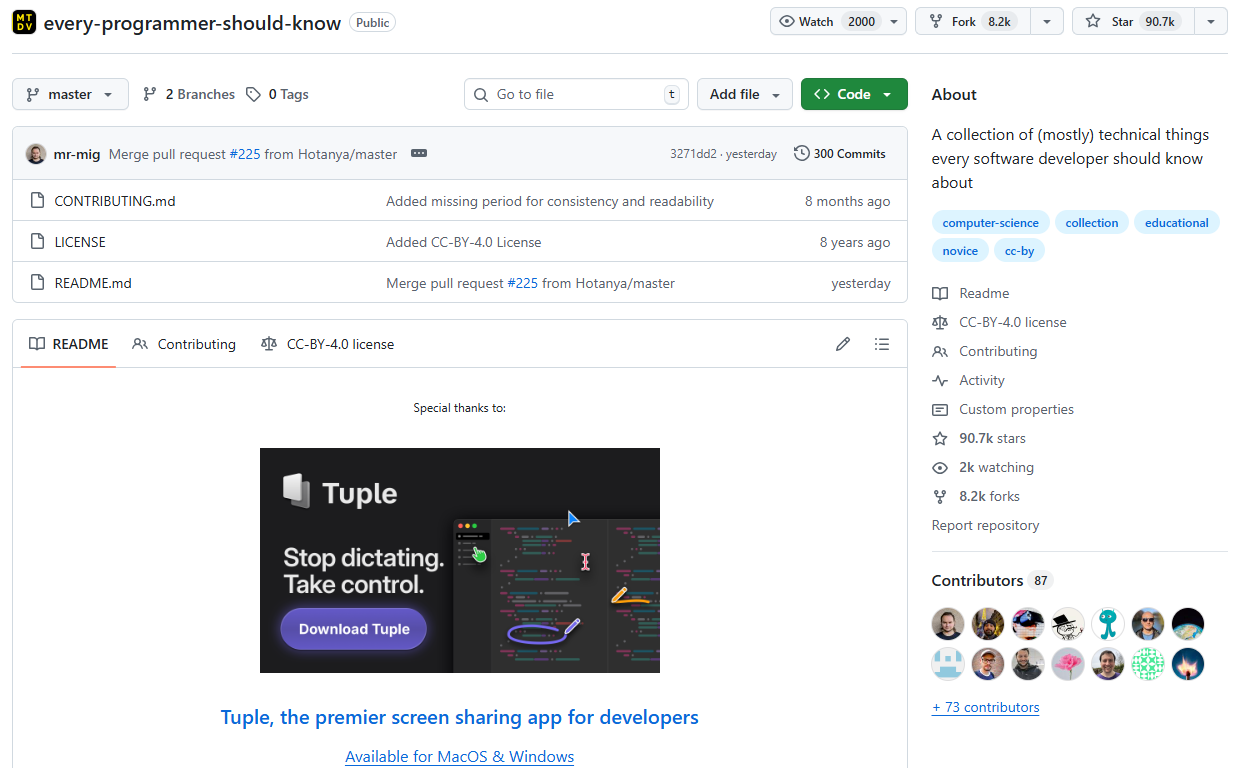Switch to the Contributing tab
Image resolution: width=1234 pixels, height=768 pixels.
coord(184,344)
